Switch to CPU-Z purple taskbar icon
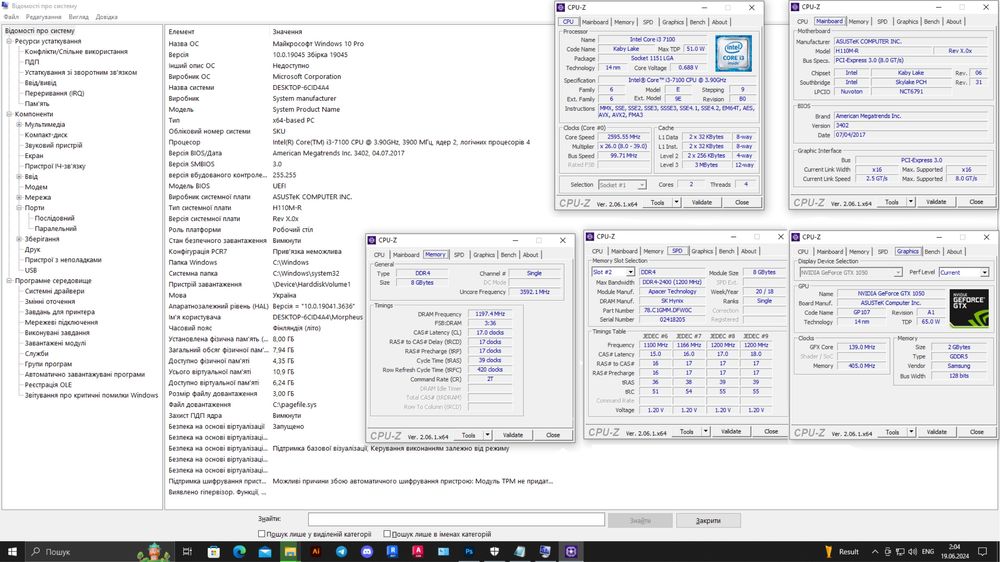 click(x=571, y=551)
